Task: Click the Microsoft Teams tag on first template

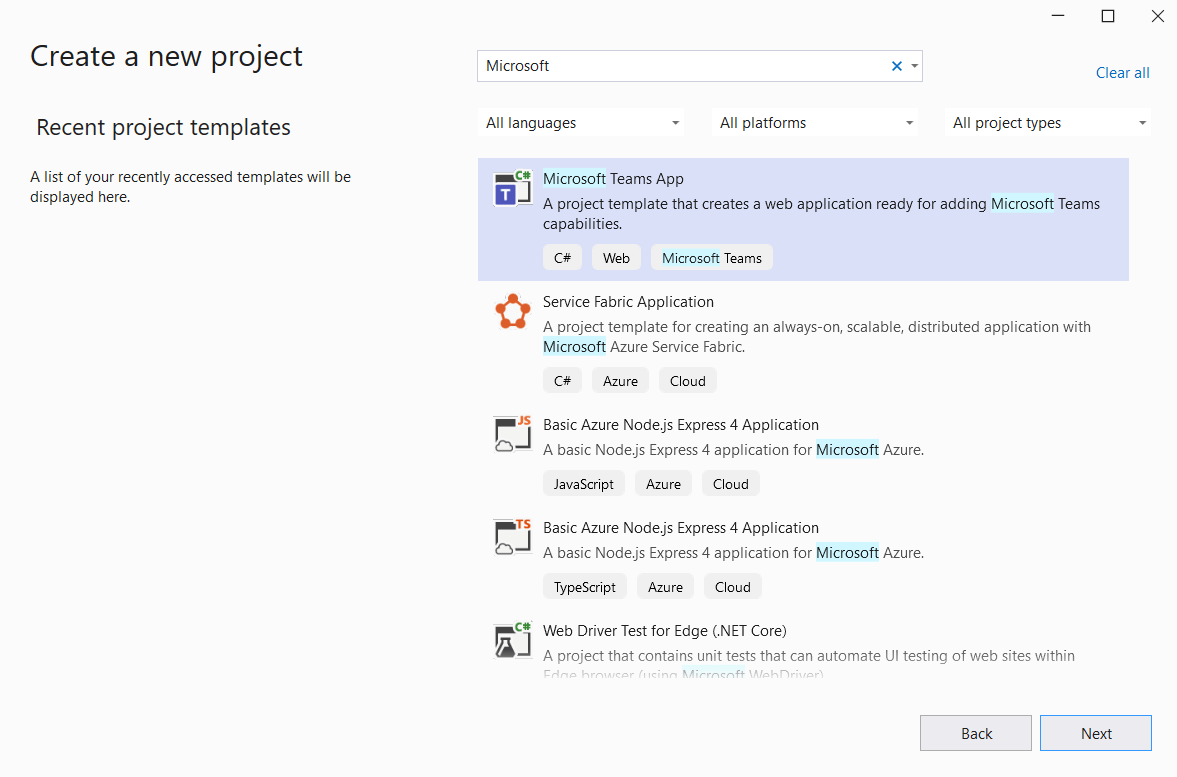Action: coord(711,258)
